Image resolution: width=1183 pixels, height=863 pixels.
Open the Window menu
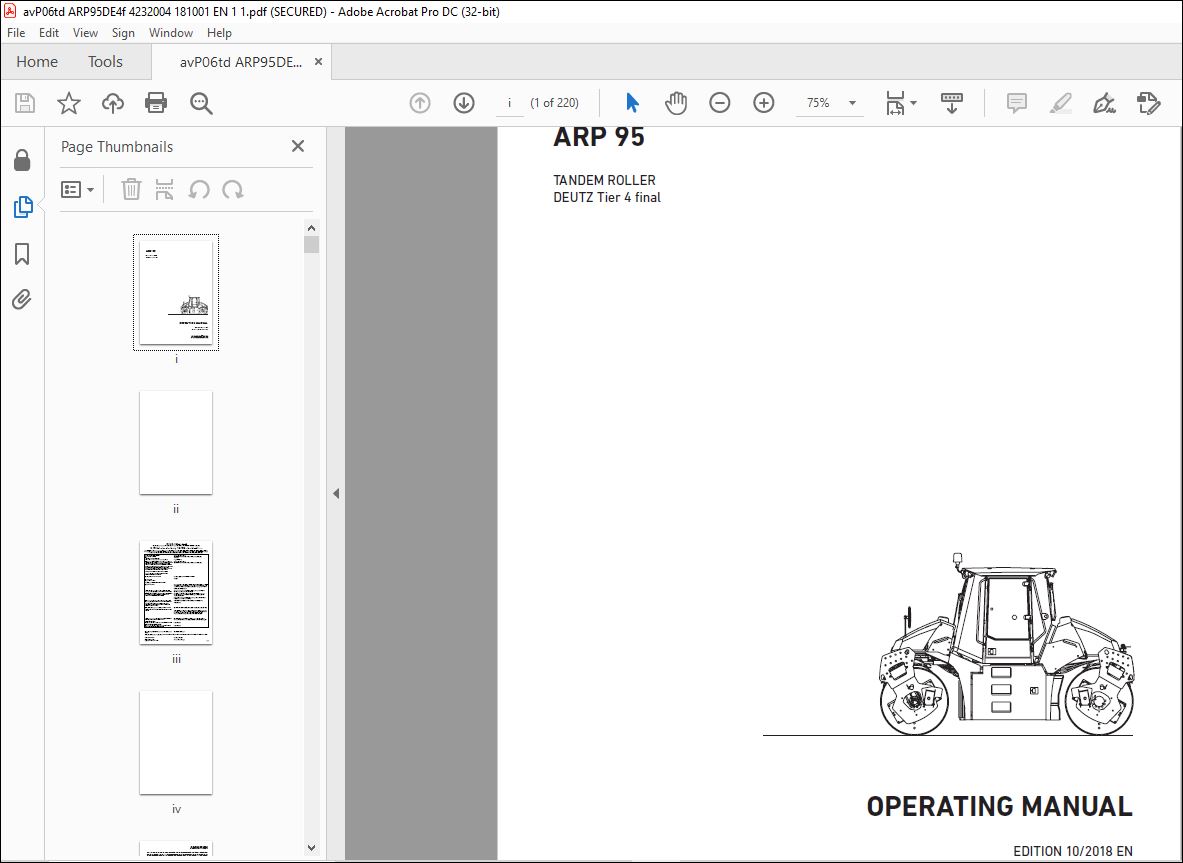tap(171, 32)
